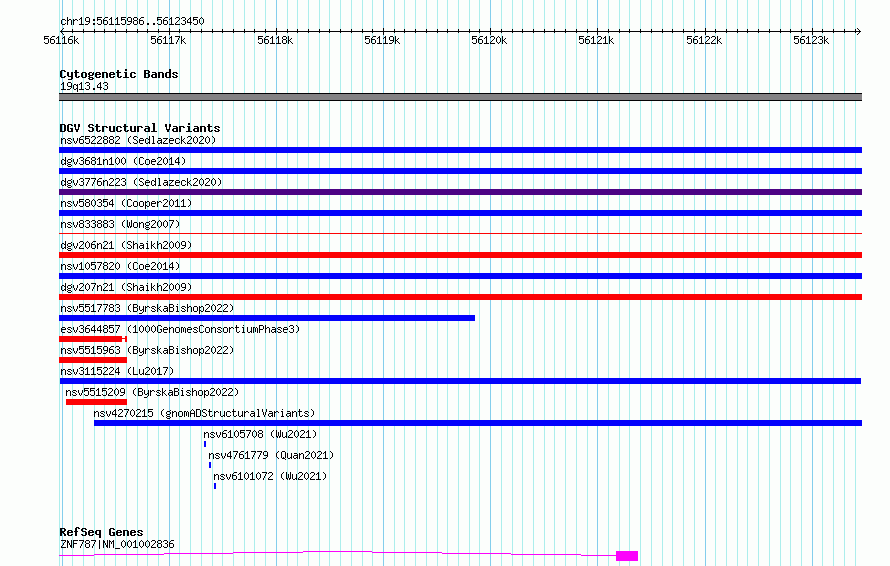The image size is (890, 566).
Task: Click the tiny blue mark under nsv6105708
Action: 205,444
